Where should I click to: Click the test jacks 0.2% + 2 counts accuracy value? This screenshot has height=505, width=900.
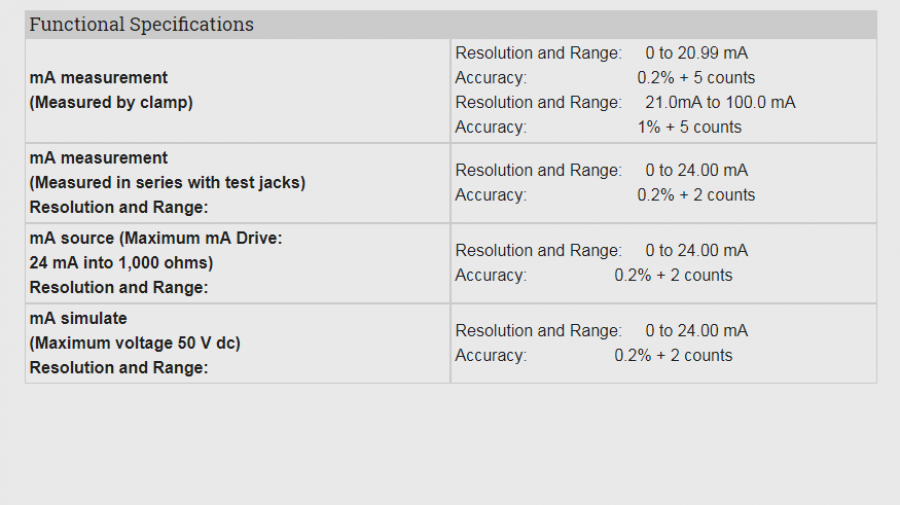click(696, 195)
